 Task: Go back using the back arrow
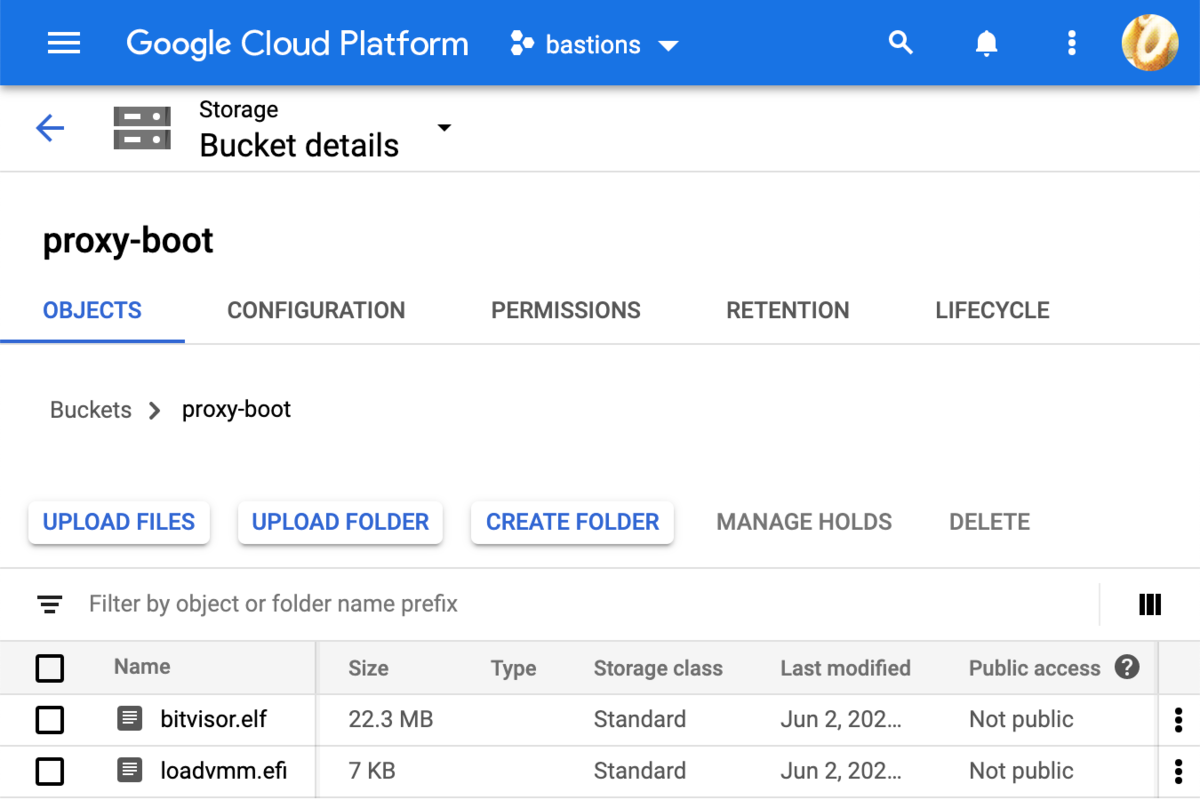[x=50, y=128]
